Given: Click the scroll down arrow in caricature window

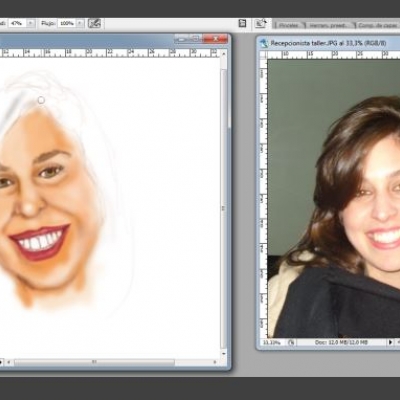Looking at the screenshot, I should pyautogui.click(x=224, y=354).
